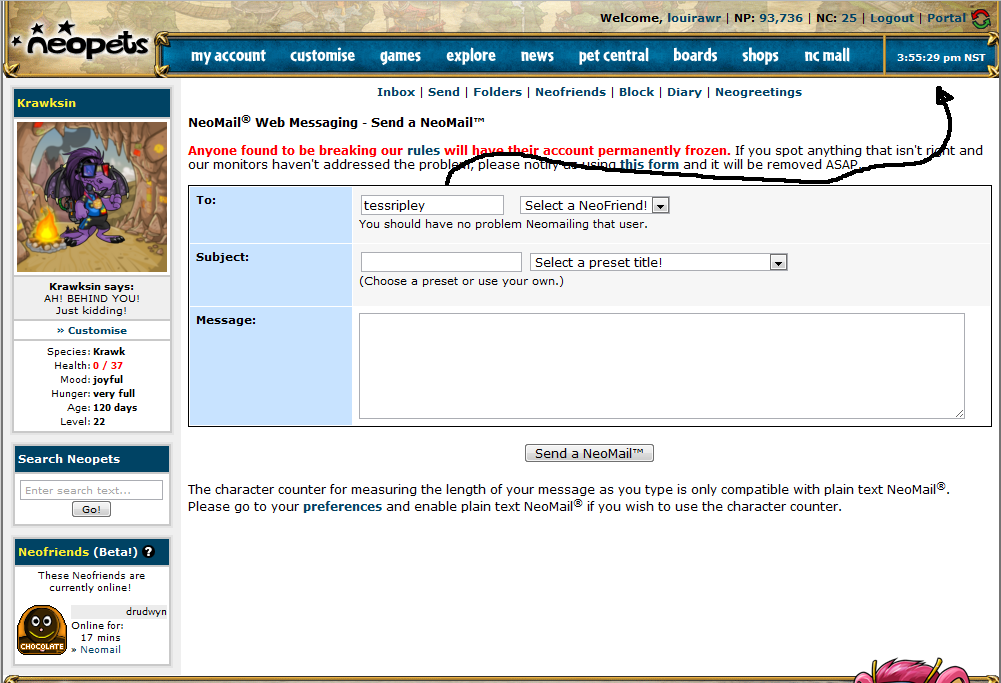Click the 3:55:29 pm NST clock
This screenshot has width=1001, height=683.
[941, 57]
